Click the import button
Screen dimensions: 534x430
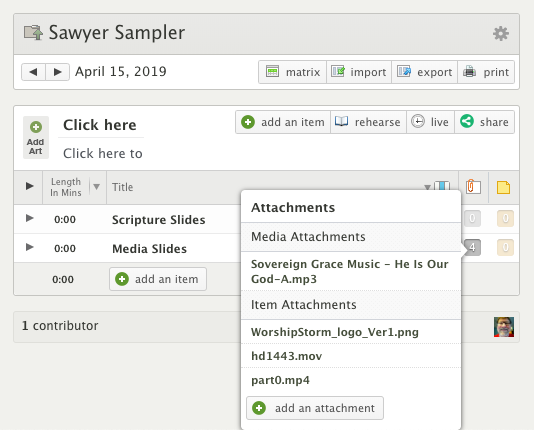pyautogui.click(x=359, y=72)
